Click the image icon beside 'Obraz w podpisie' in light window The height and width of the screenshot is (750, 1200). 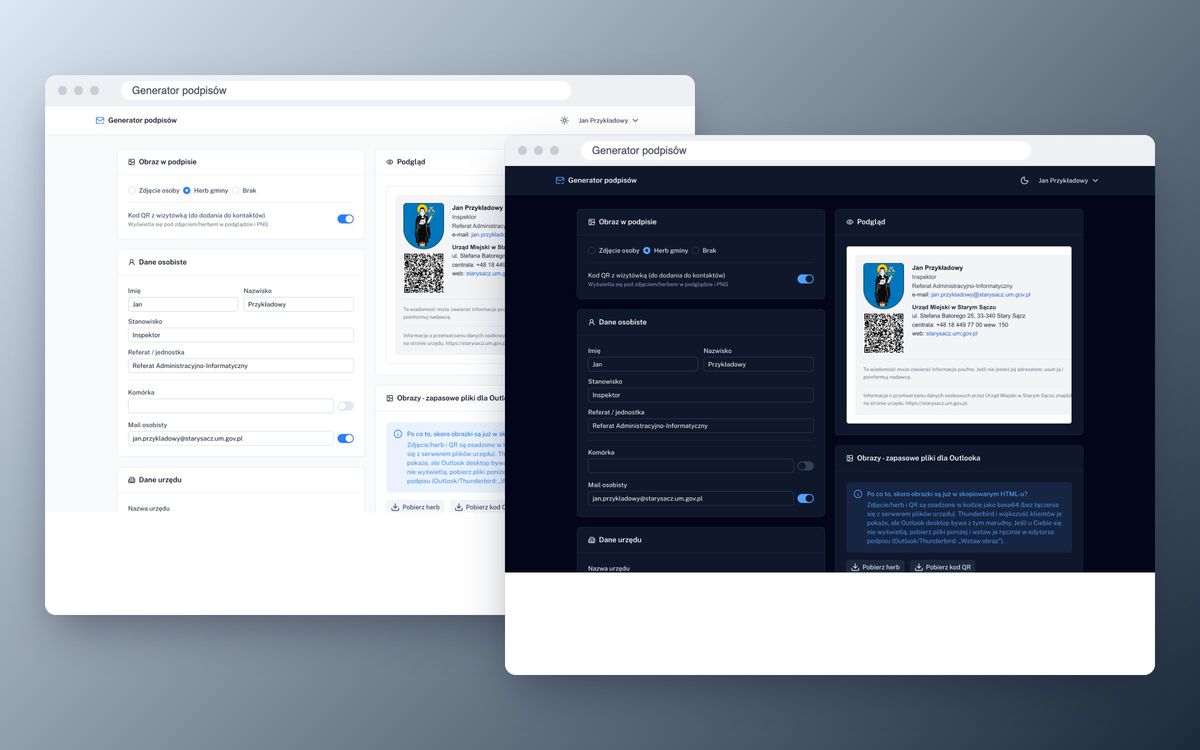[131, 162]
